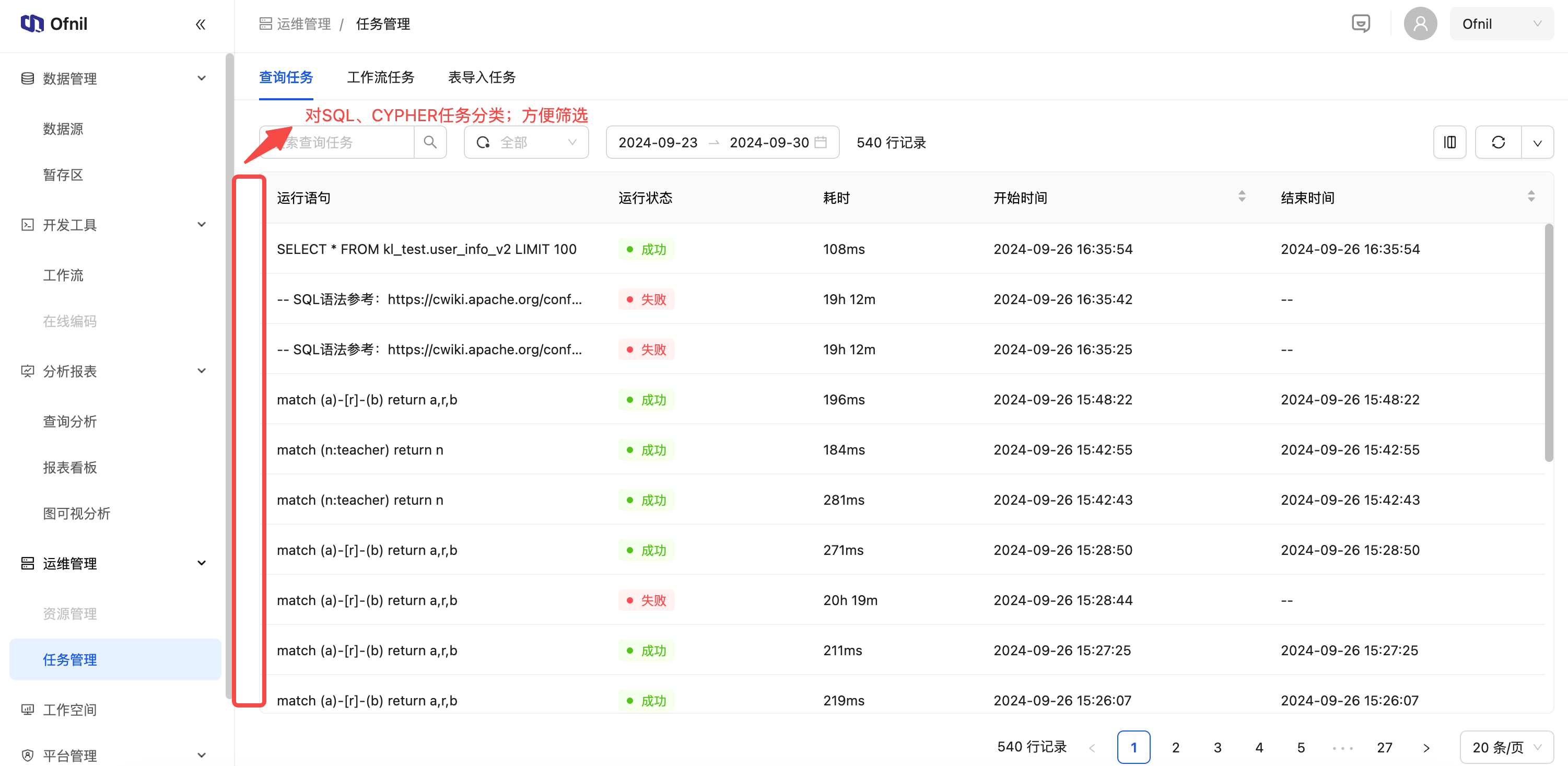The image size is (1568, 766).
Task: Click current page 1 button
Action: pos(1133,747)
